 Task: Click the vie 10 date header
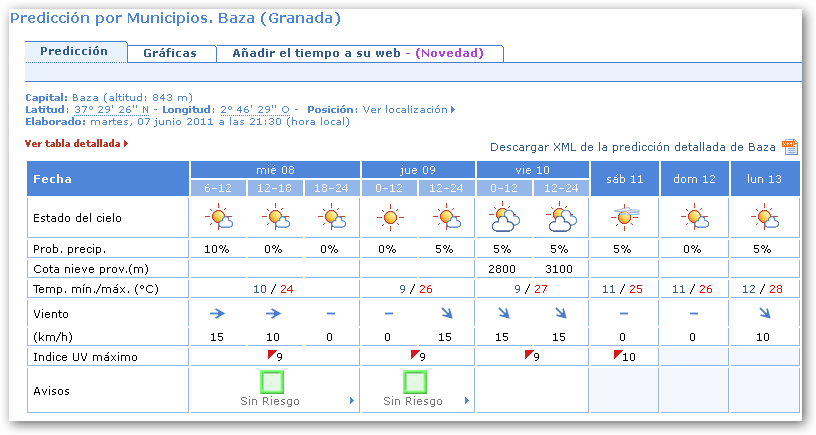coord(532,168)
